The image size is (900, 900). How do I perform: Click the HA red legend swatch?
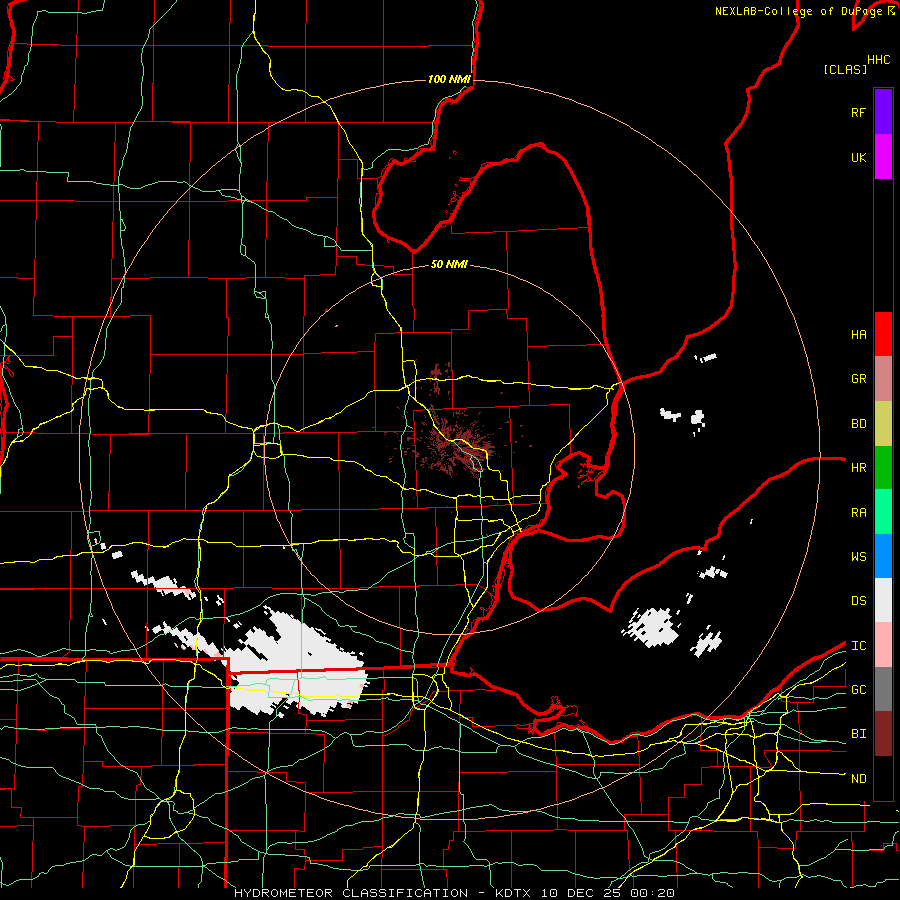pos(883,334)
